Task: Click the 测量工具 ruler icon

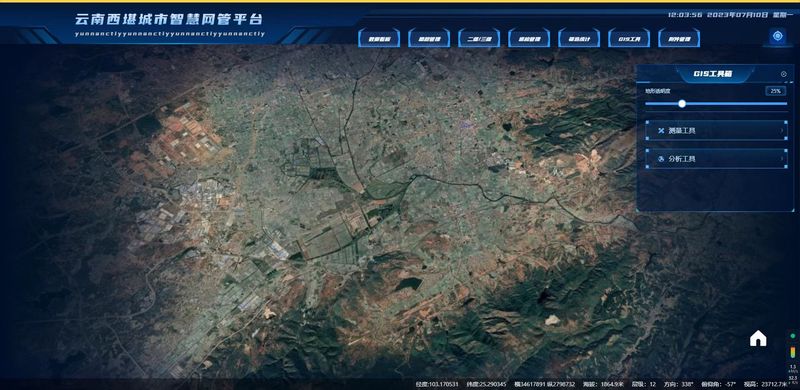Action: click(x=661, y=131)
